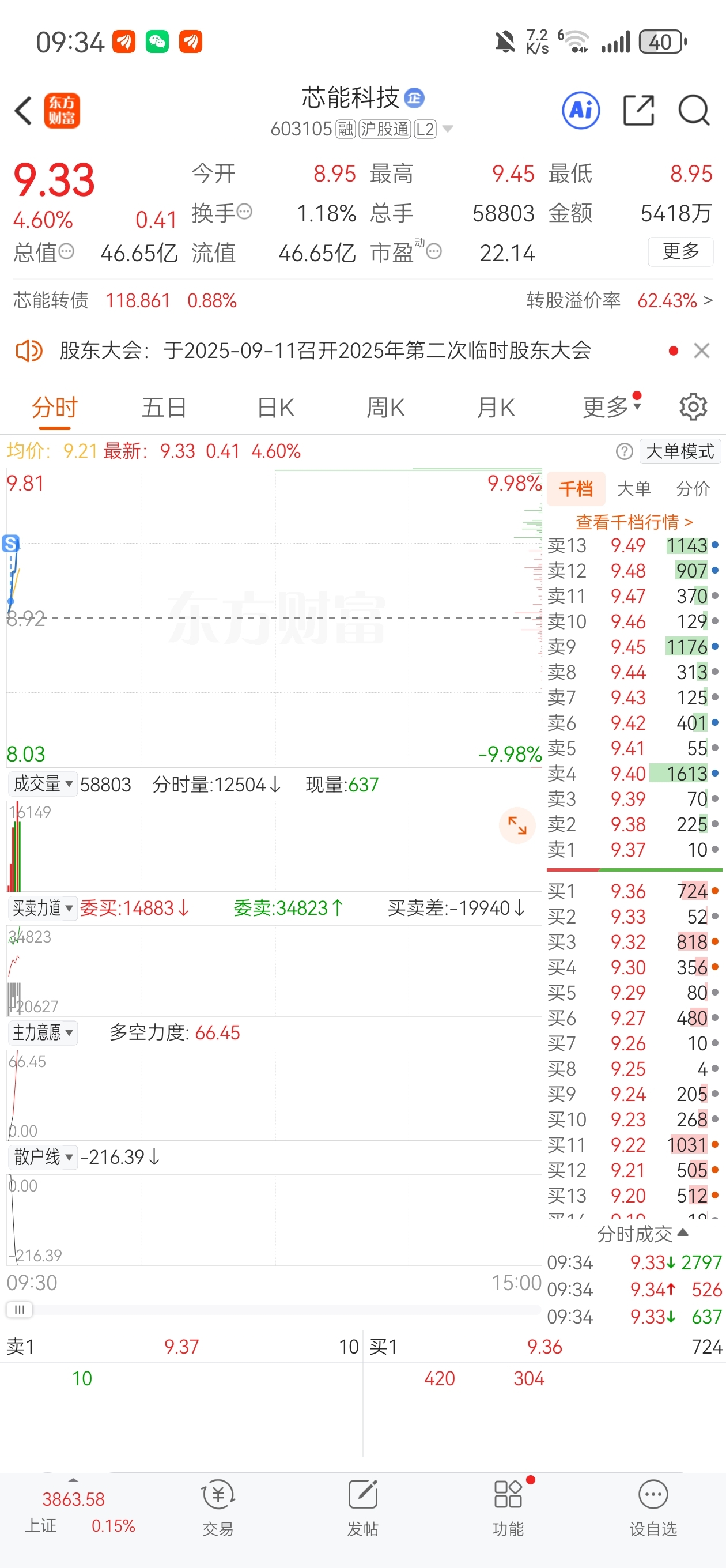Image resolution: width=726 pixels, height=1568 pixels.
Task: Tap the info icon next to 市盈
Action: click(434, 251)
